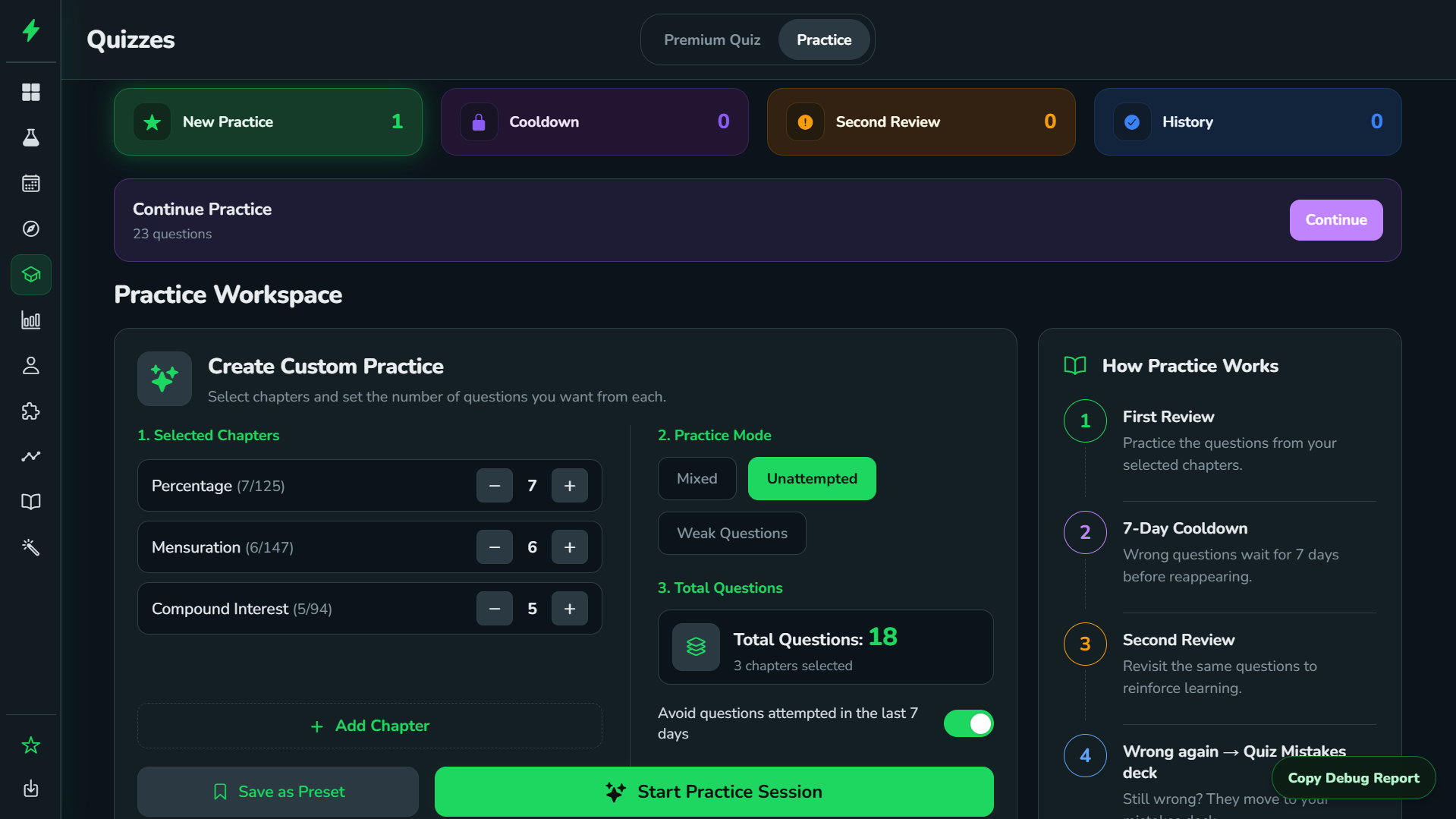Click the Percentage question count value 7
The width and height of the screenshot is (1456, 819).
532,486
